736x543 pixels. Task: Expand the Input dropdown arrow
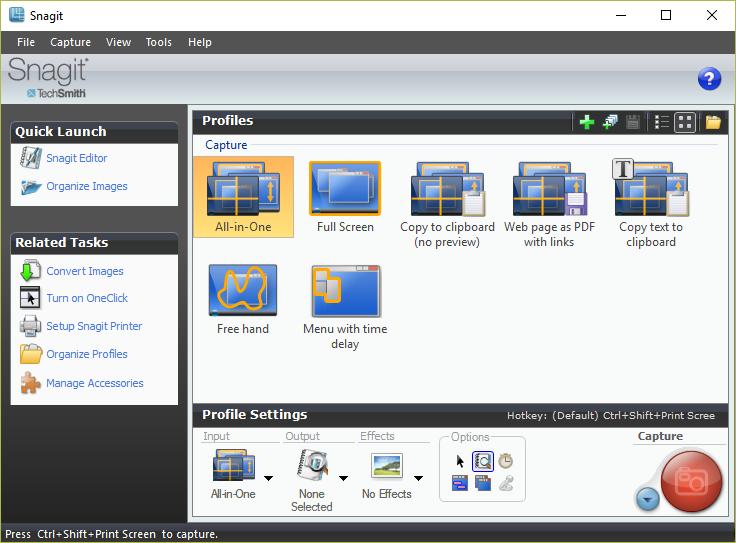268,478
